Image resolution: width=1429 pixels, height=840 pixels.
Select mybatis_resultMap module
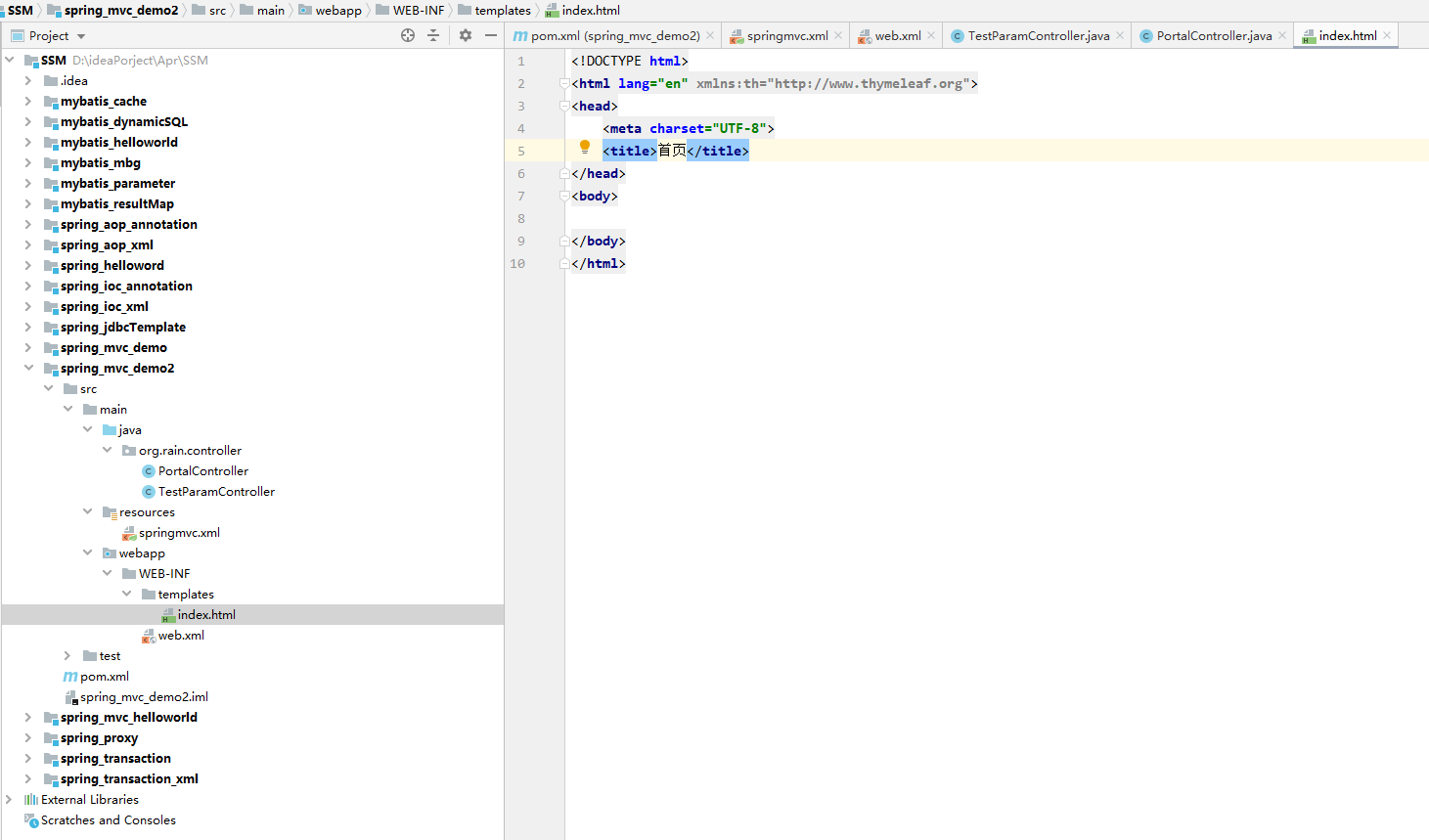coord(117,203)
